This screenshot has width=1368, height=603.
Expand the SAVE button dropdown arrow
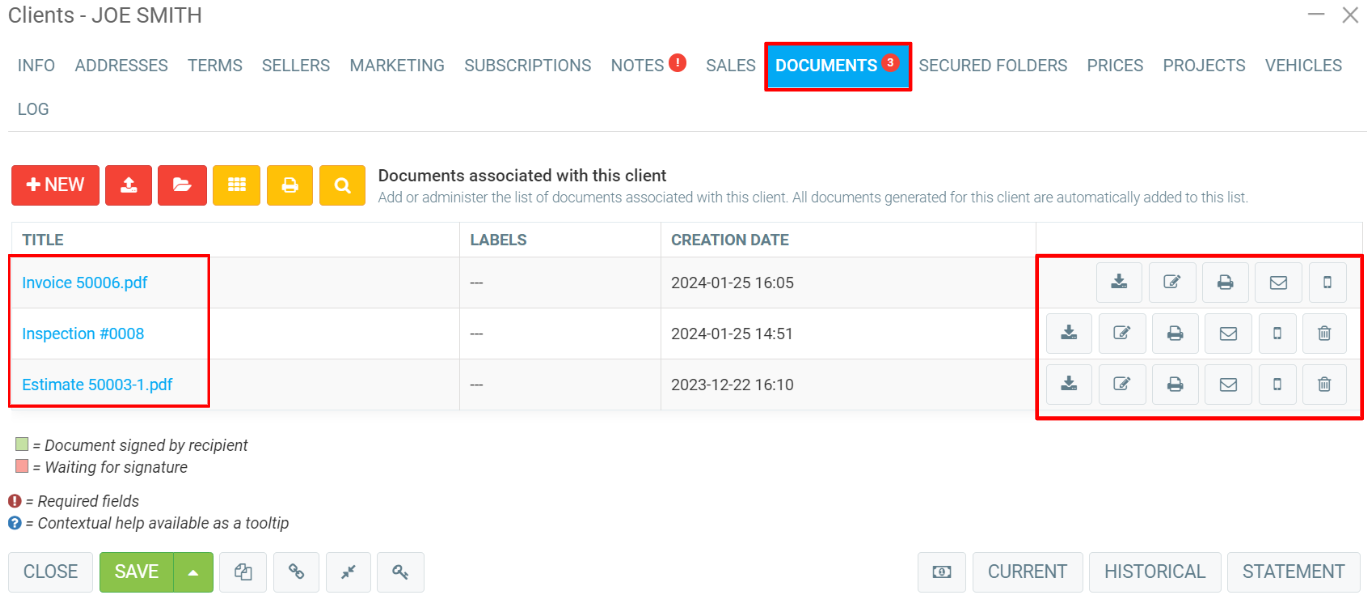tap(193, 572)
